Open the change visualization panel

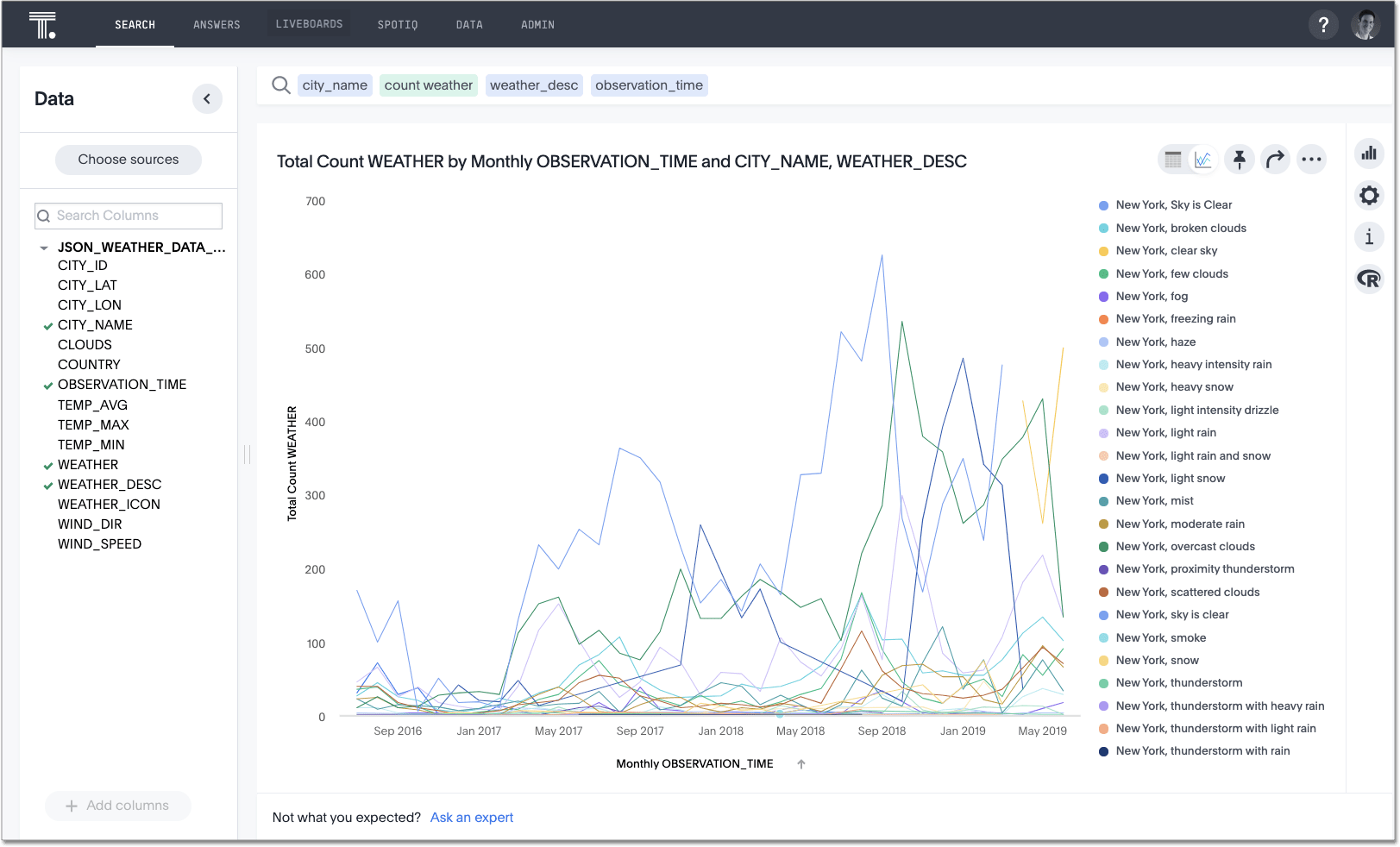coord(1369,154)
